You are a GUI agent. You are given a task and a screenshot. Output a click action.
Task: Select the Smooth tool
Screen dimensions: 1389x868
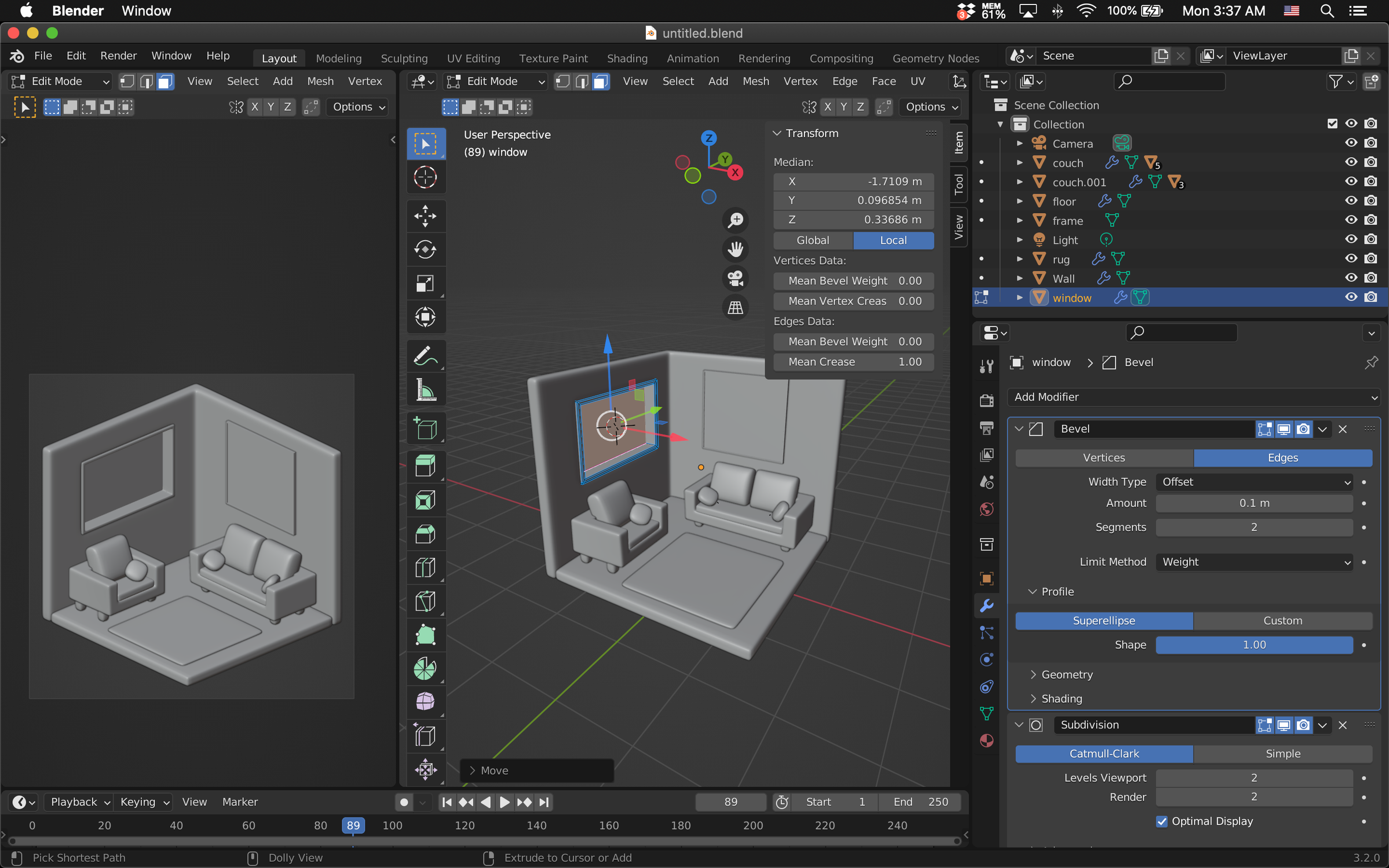(x=426, y=702)
